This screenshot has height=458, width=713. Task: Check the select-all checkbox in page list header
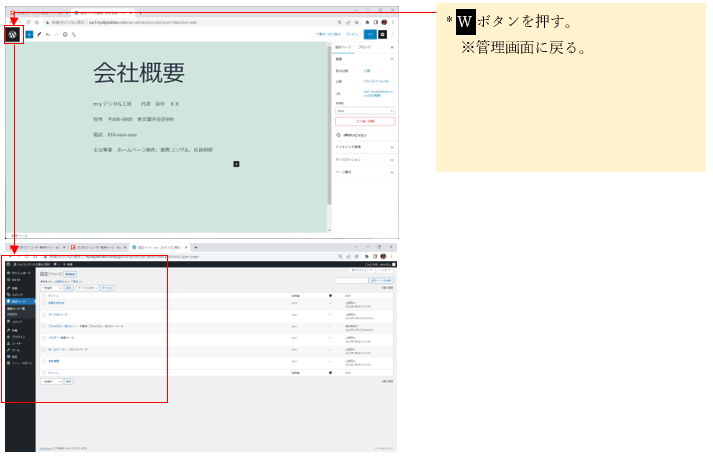coord(43,296)
